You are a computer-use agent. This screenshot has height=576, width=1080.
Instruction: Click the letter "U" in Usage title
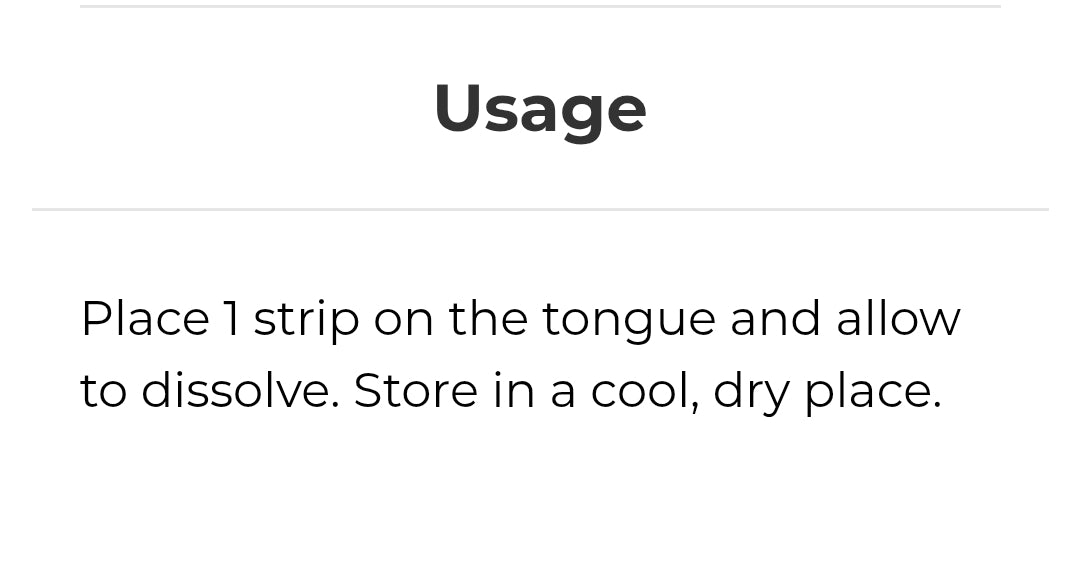coord(456,108)
